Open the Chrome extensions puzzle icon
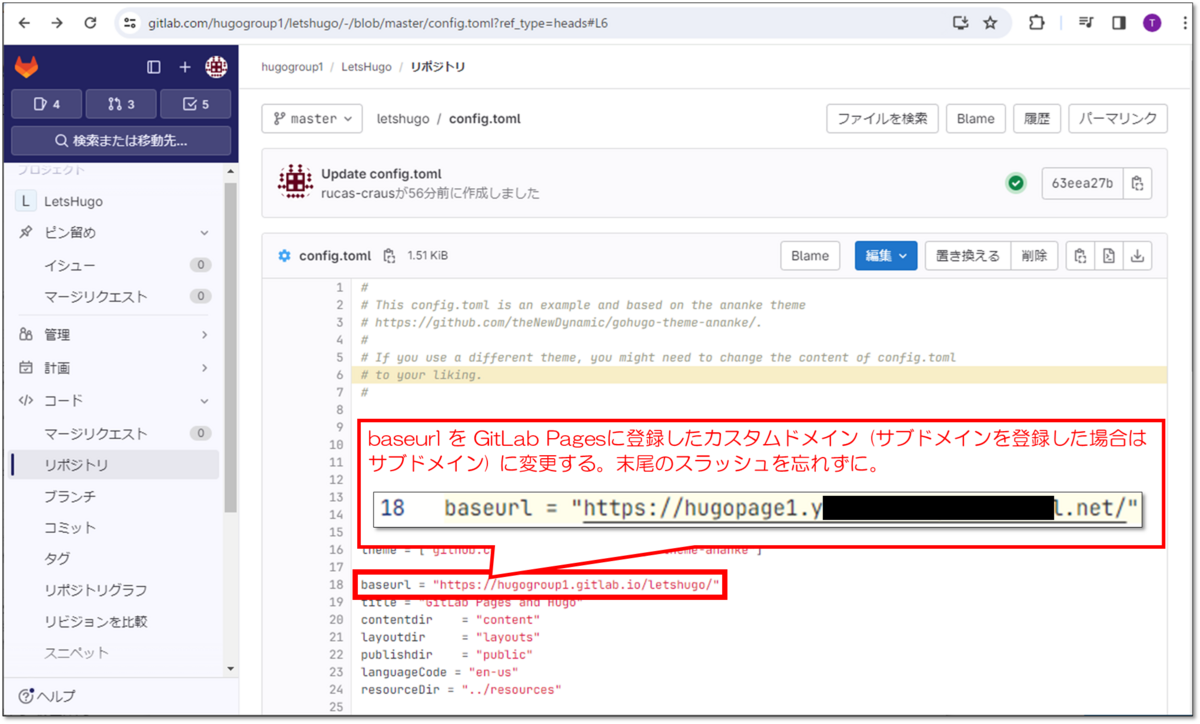This screenshot has height=724, width=1200. [x=1037, y=22]
